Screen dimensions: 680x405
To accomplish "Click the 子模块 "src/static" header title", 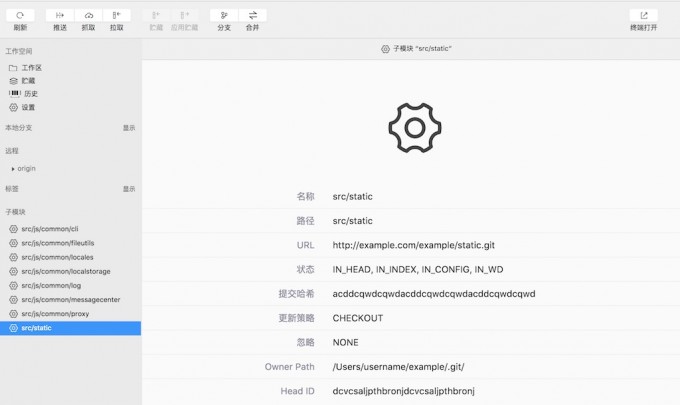I will pos(422,49).
